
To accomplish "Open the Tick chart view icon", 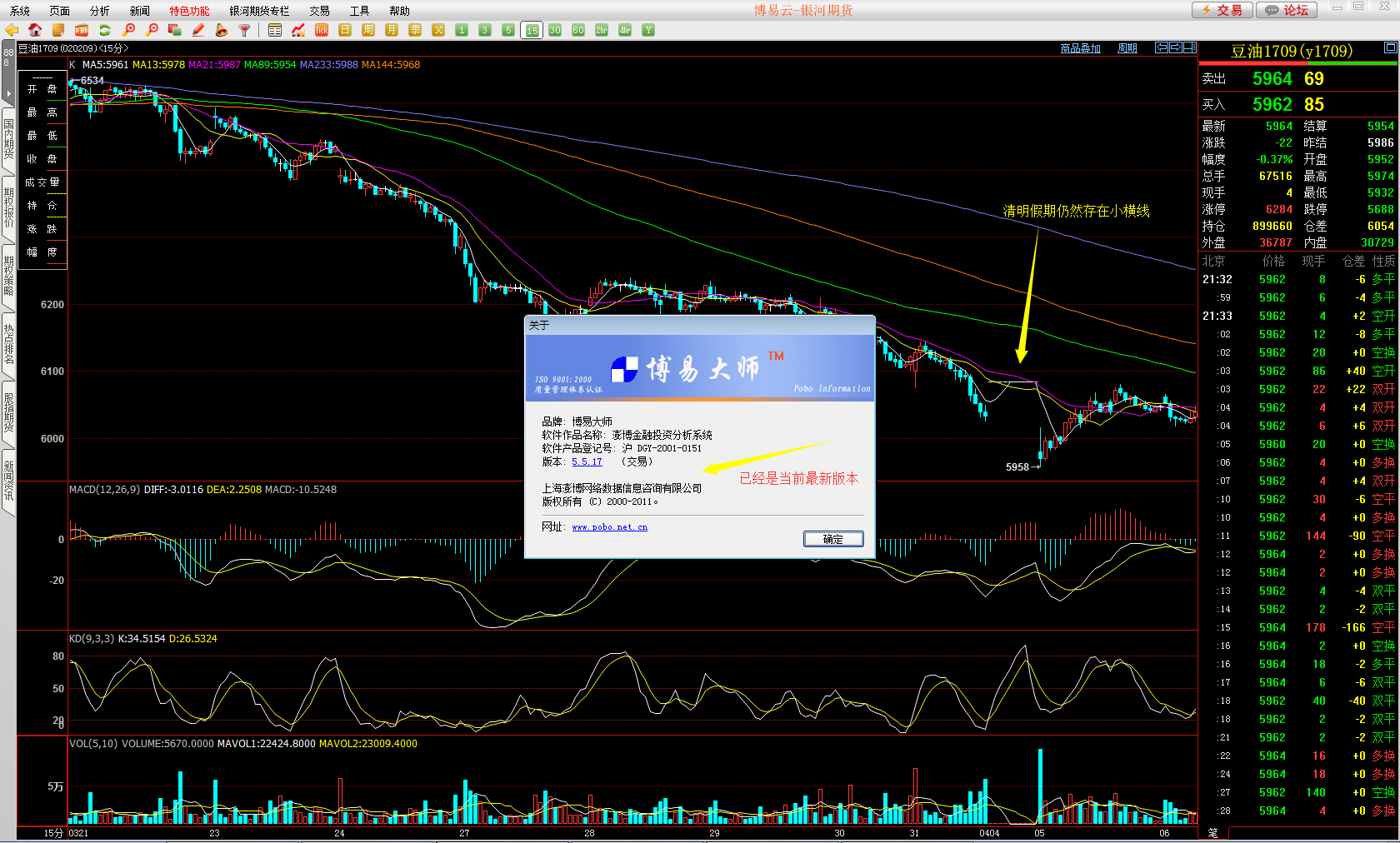I will (322, 30).
